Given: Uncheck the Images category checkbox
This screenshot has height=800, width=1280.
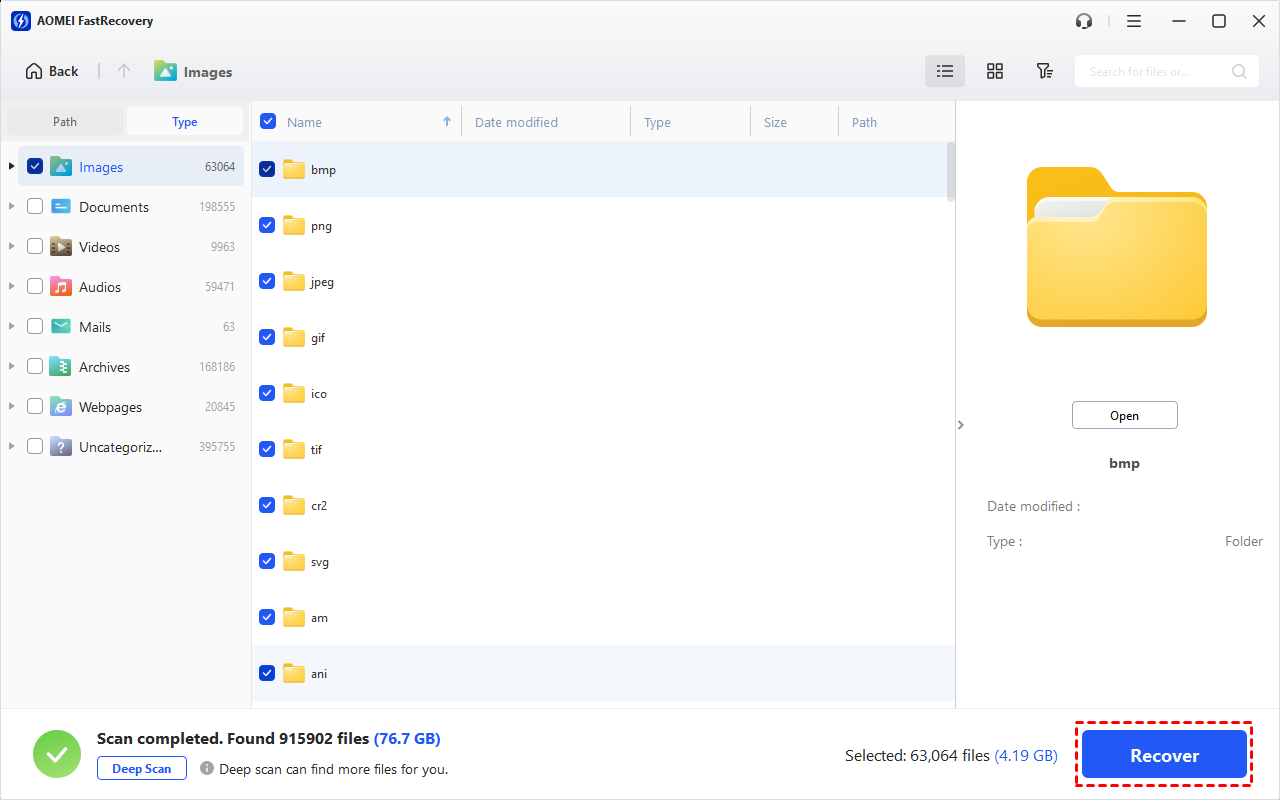Looking at the screenshot, I should pos(35,166).
